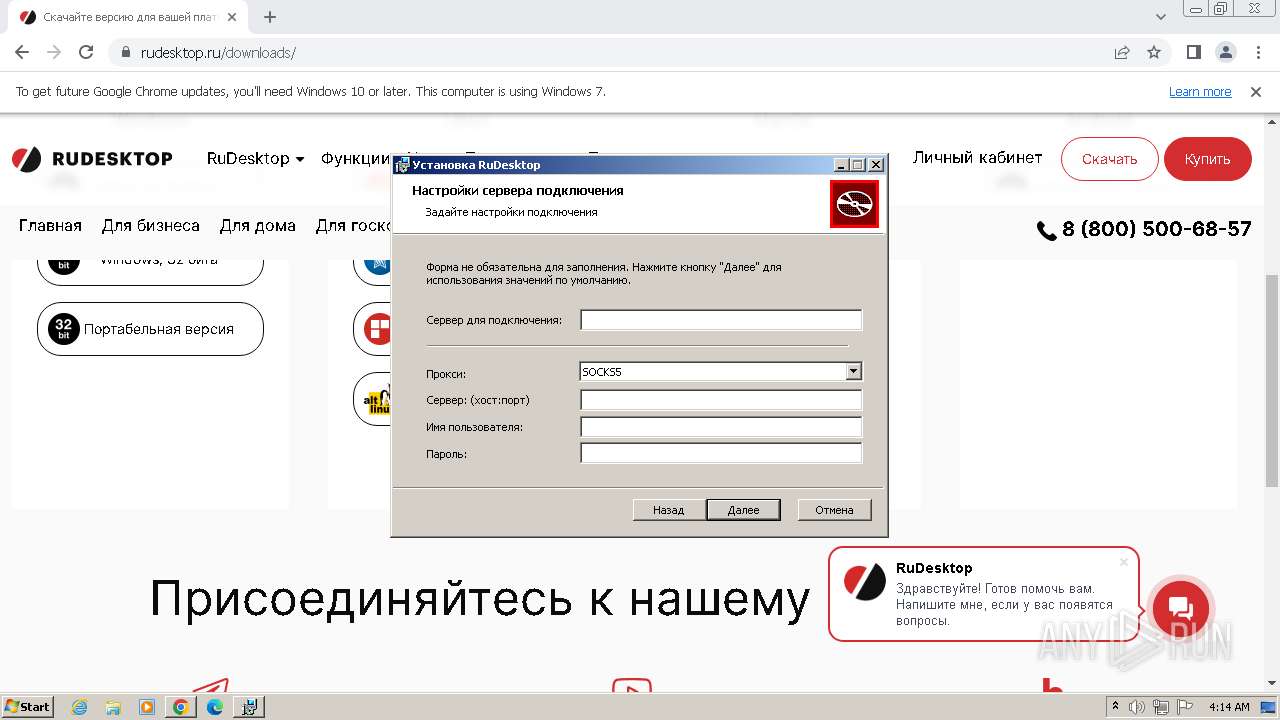The height and width of the screenshot is (720, 1280).
Task: Focus the Имя пользователя input field
Action: tap(721, 427)
